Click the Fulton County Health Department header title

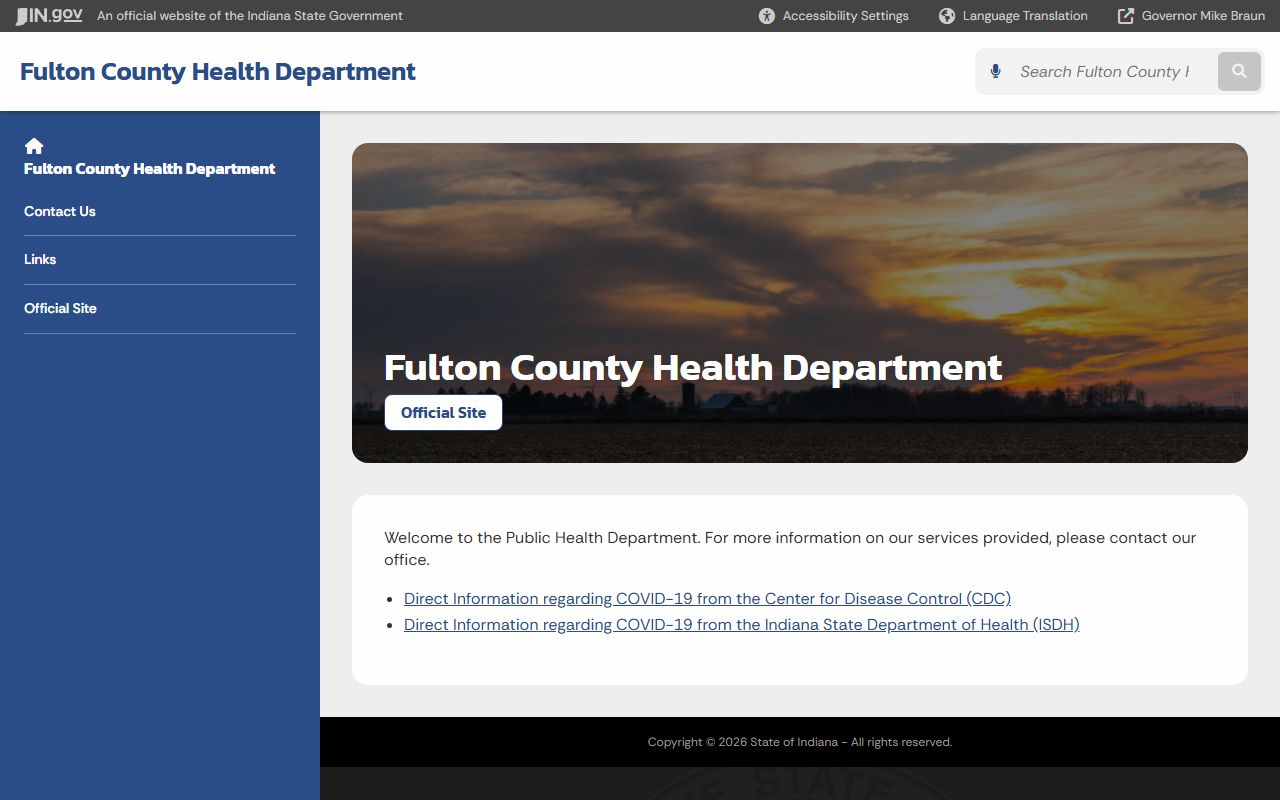pos(218,72)
